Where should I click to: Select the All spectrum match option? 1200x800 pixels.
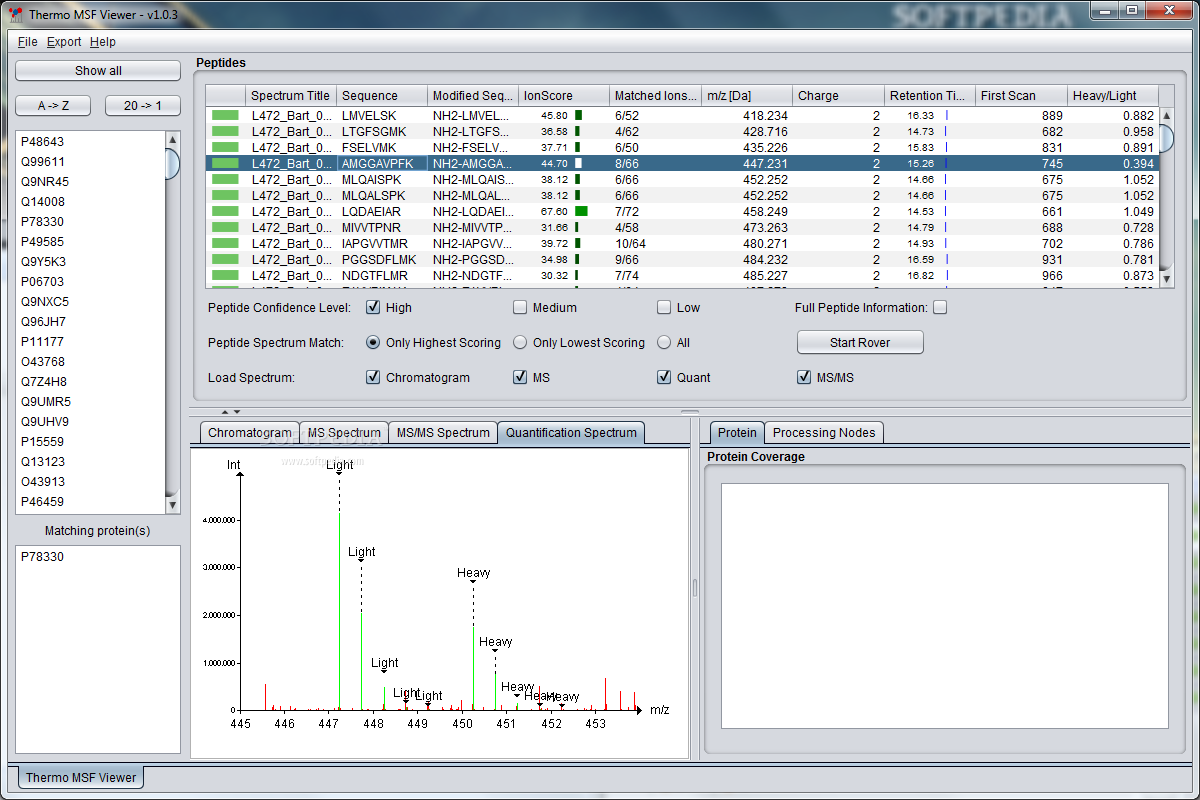coord(664,342)
